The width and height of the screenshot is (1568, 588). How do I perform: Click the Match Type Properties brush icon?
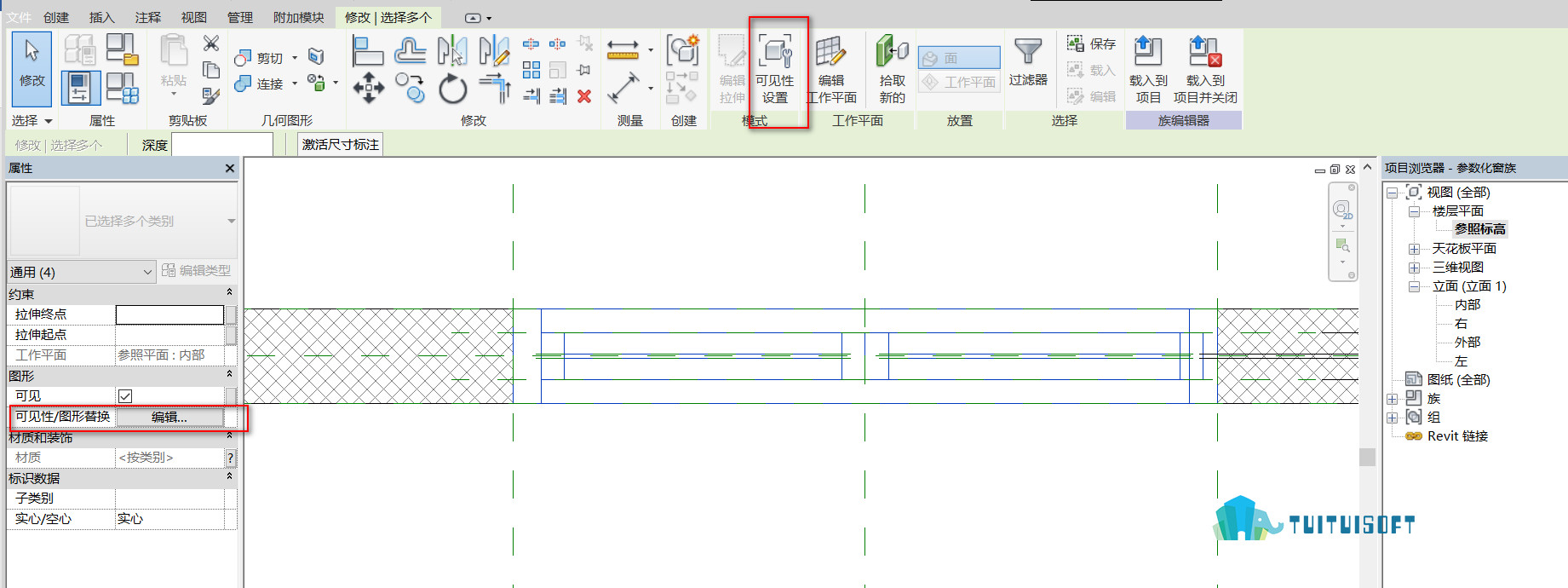(x=211, y=95)
